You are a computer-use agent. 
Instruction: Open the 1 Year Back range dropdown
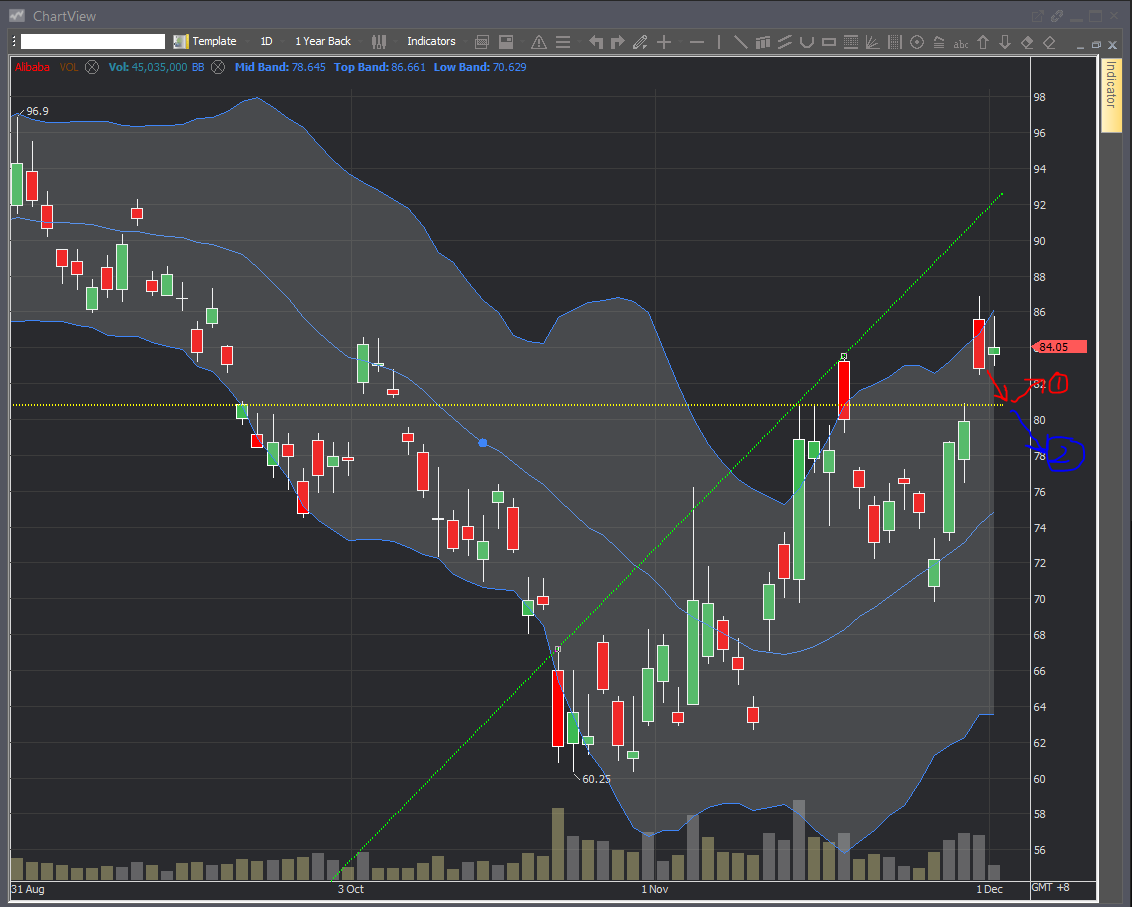pos(322,41)
